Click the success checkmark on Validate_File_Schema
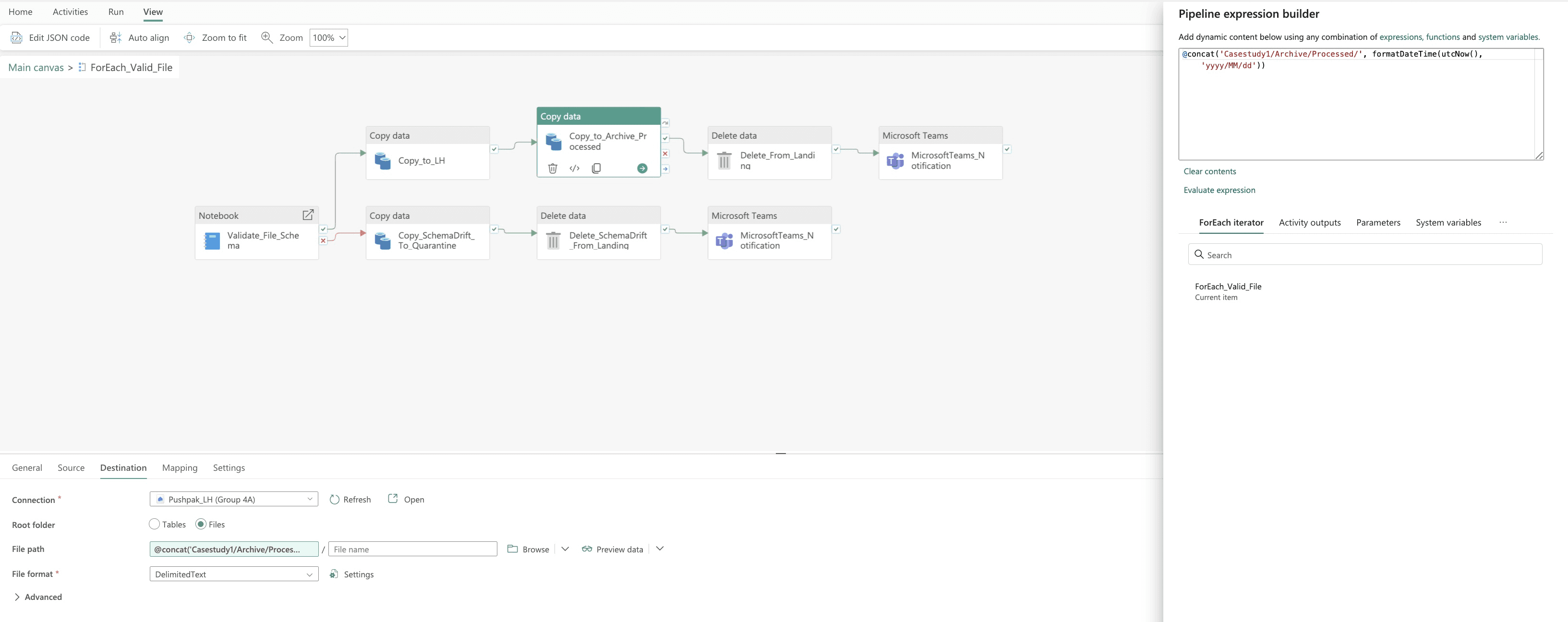 point(323,229)
